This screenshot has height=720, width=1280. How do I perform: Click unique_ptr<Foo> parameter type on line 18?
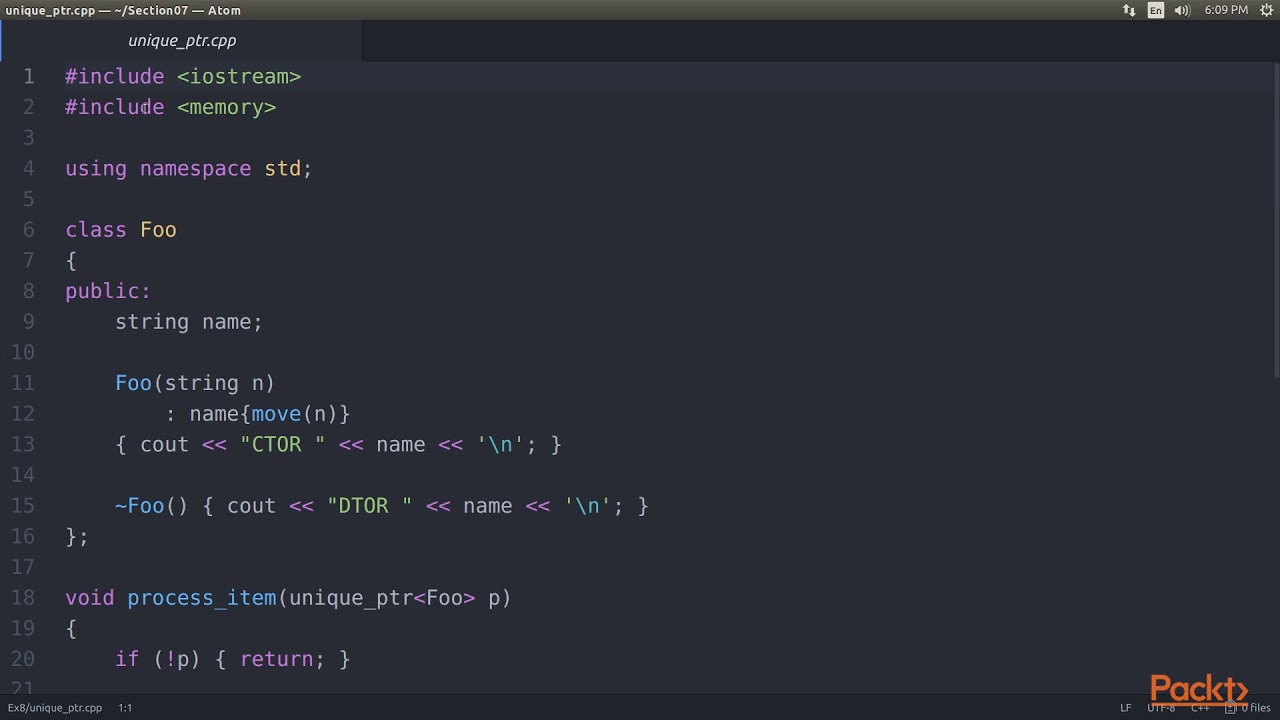(x=382, y=598)
